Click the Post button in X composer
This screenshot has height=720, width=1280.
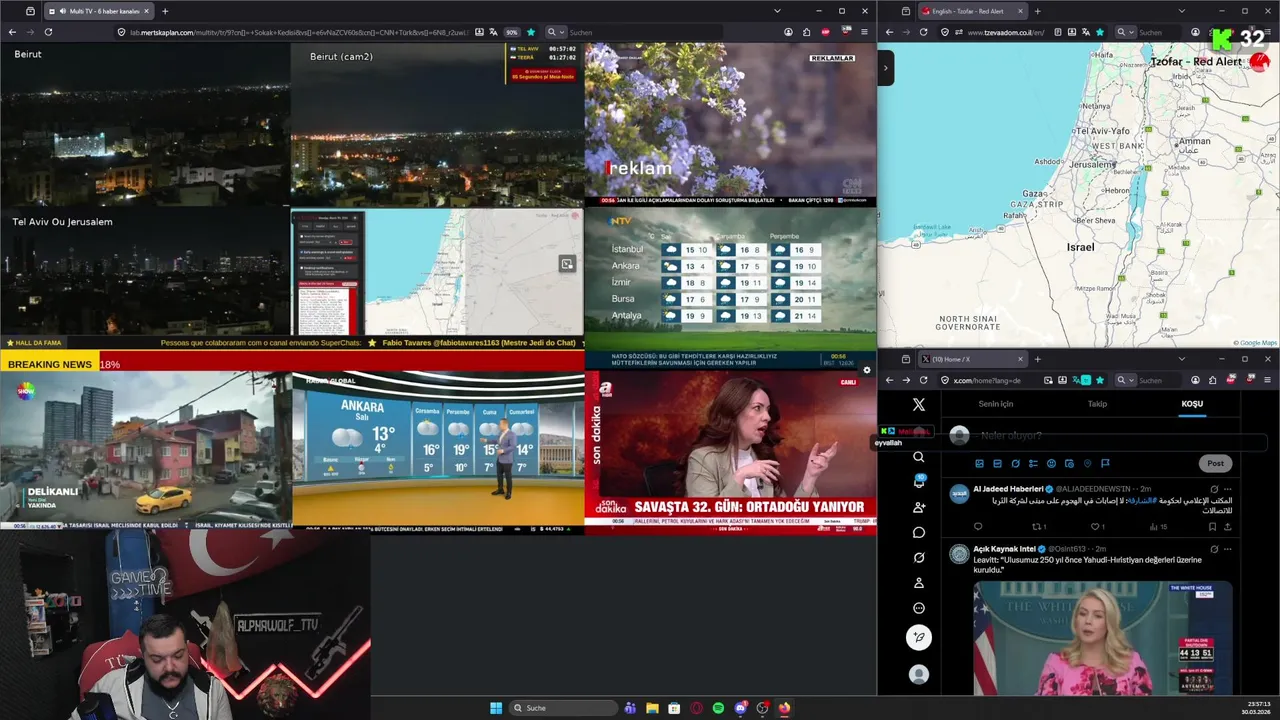point(1215,463)
